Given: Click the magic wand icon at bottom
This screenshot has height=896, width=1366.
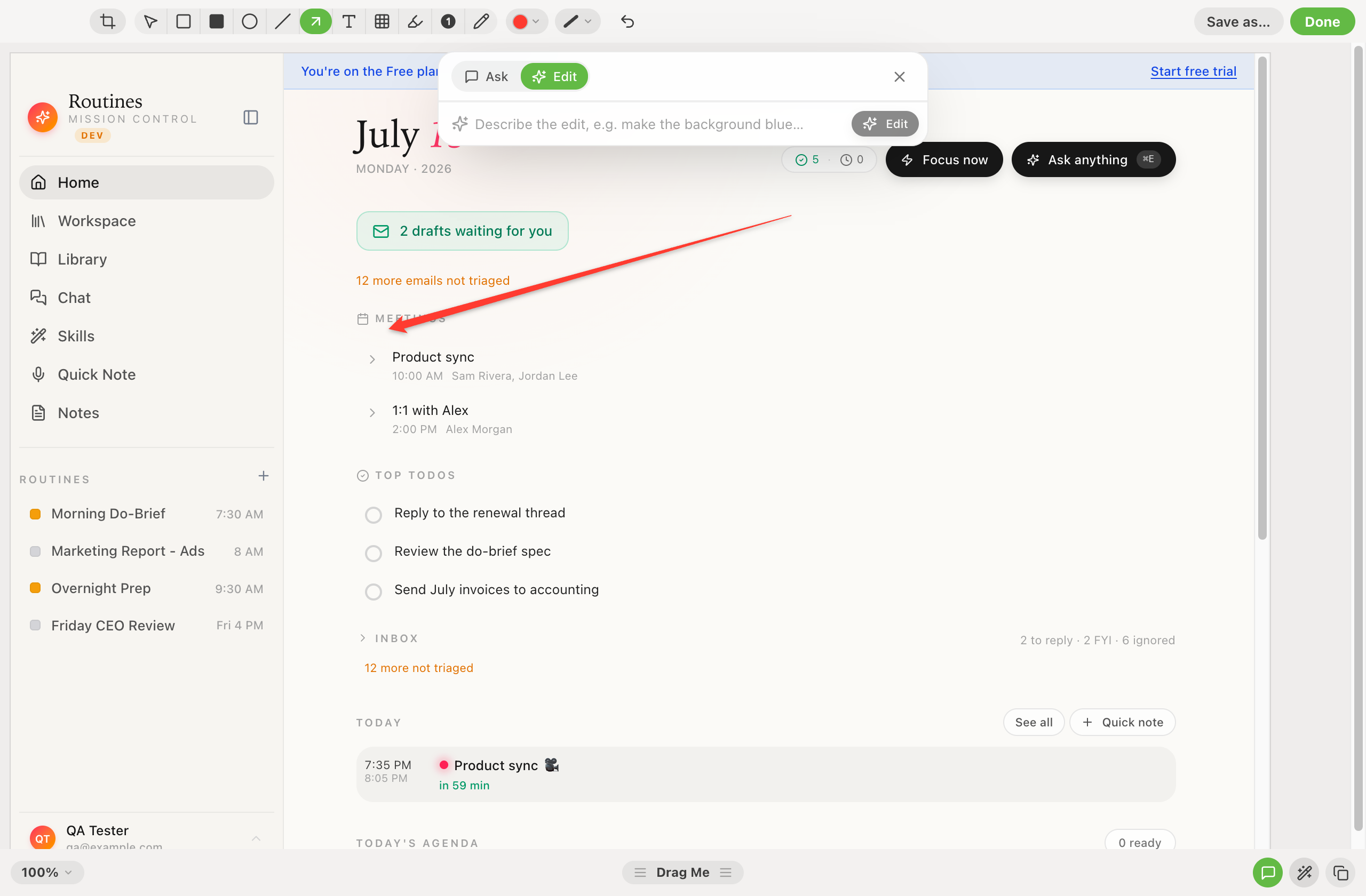Looking at the screenshot, I should tap(1305, 873).
